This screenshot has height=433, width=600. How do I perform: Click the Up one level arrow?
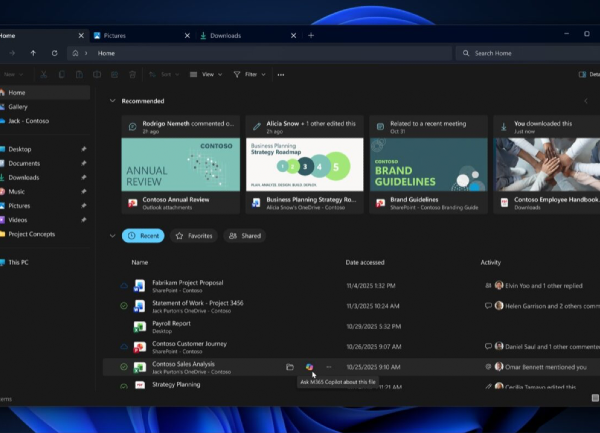[33, 53]
